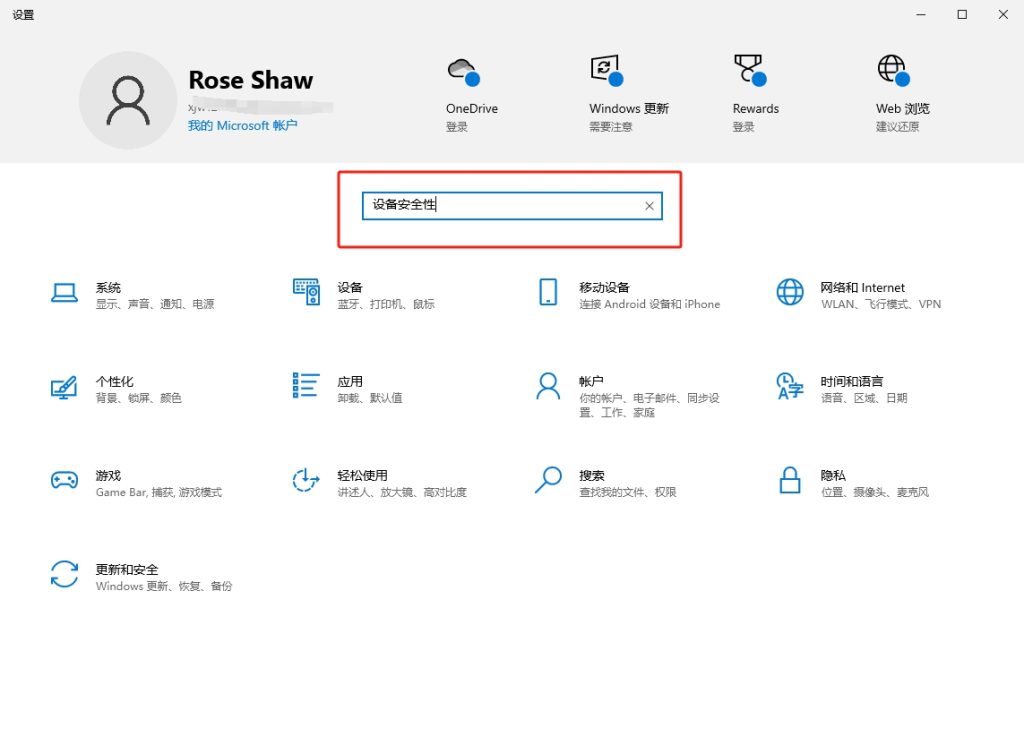Open the 移动设备 phone icon
The width and height of the screenshot is (1024, 745).
(548, 292)
